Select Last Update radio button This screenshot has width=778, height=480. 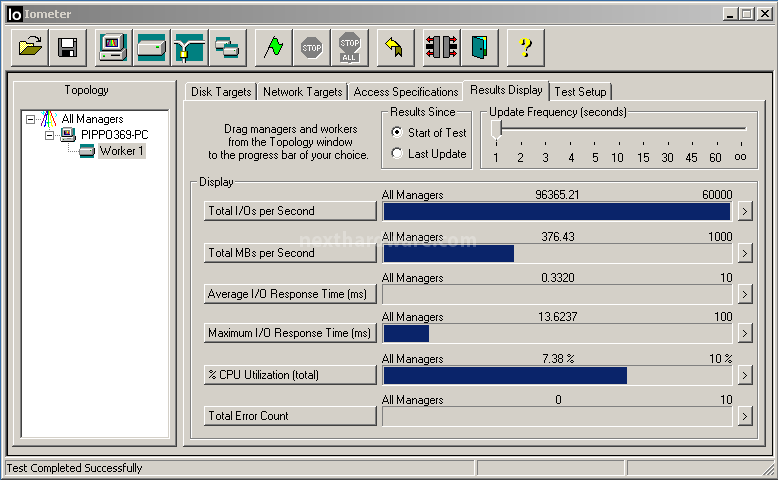point(396,153)
